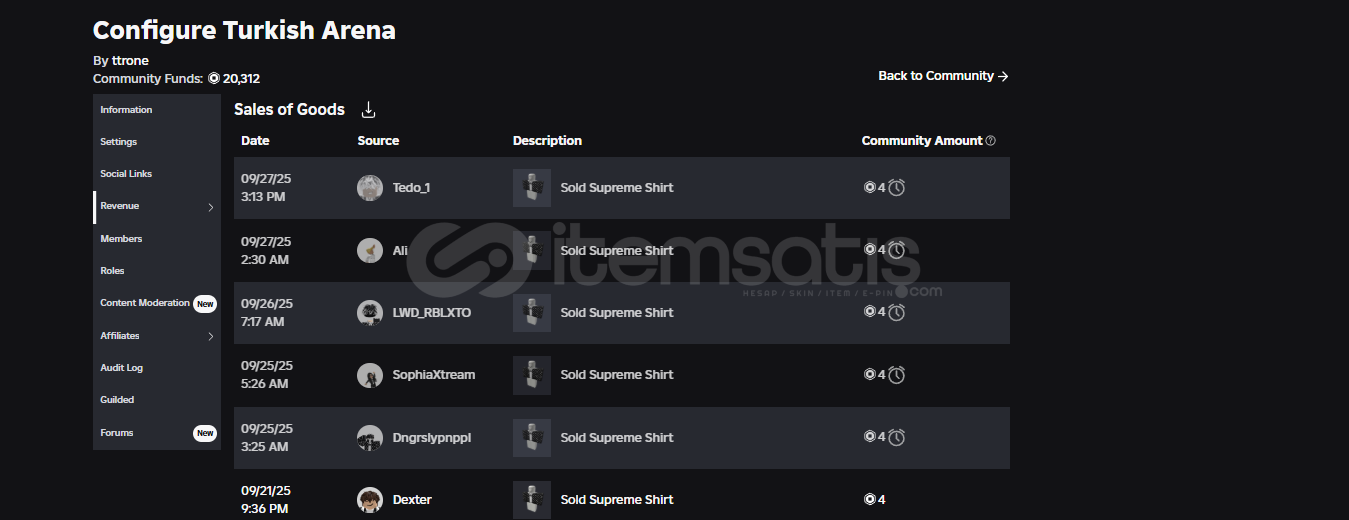The height and width of the screenshot is (520, 1349).
Task: Go Back to Community link
Action: [x=943, y=76]
